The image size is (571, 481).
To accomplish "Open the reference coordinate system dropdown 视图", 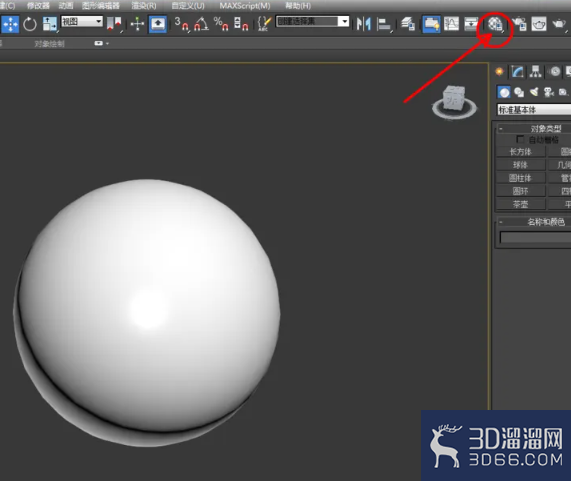I will pos(82,21).
